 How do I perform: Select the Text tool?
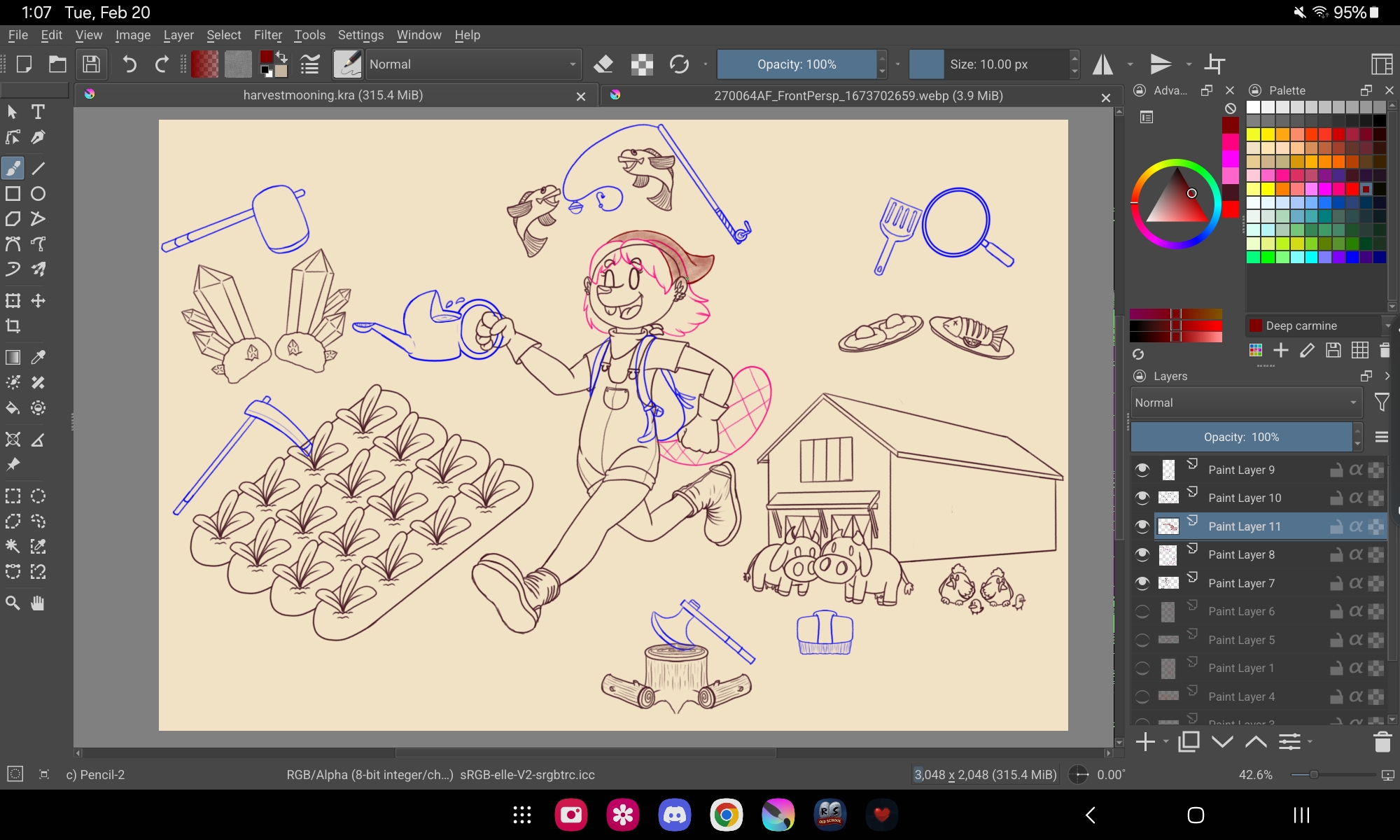pyautogui.click(x=38, y=112)
